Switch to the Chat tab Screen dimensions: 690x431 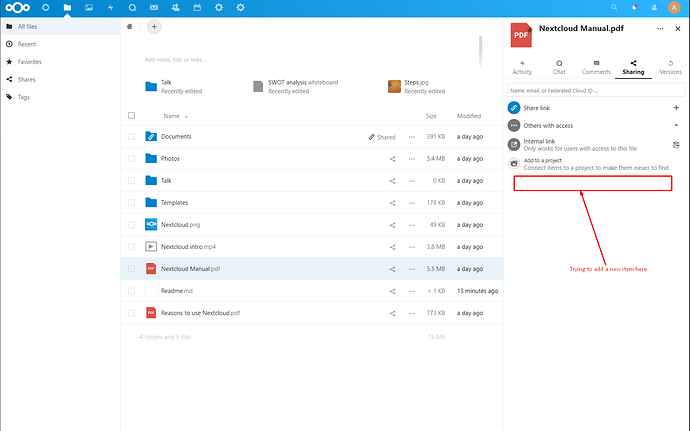coord(559,67)
